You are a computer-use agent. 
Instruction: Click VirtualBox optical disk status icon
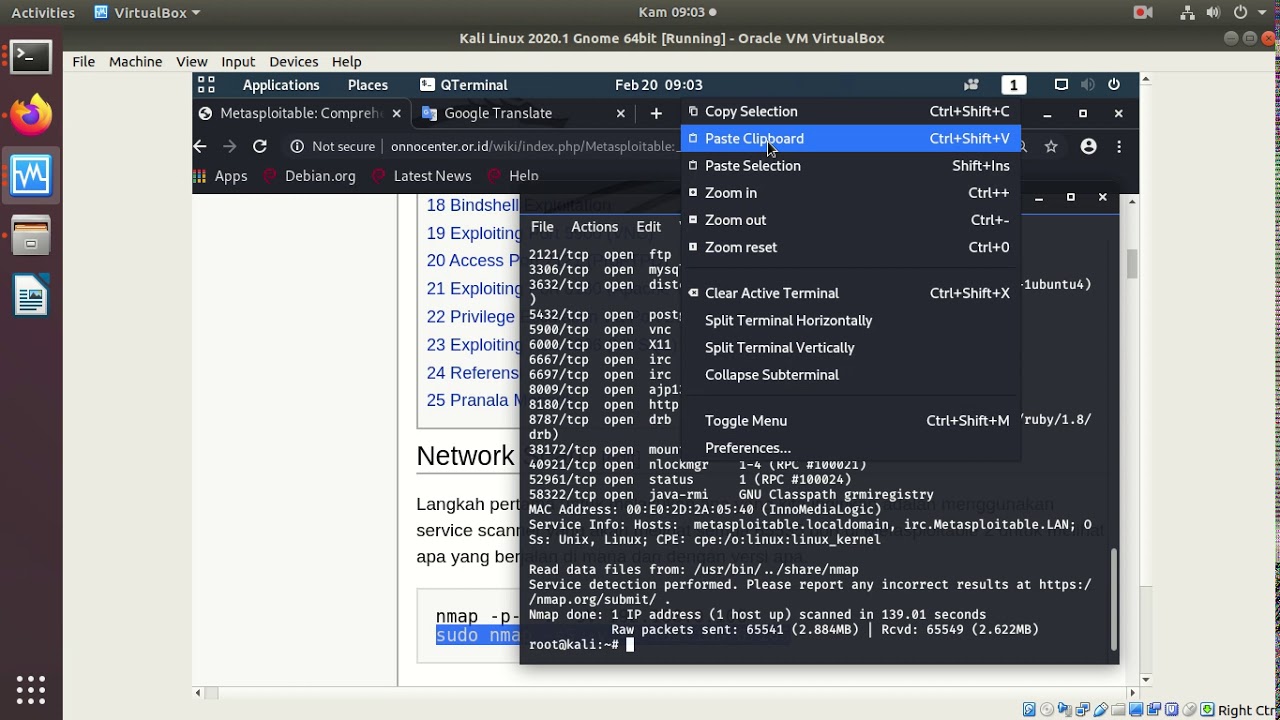click(x=1045, y=710)
